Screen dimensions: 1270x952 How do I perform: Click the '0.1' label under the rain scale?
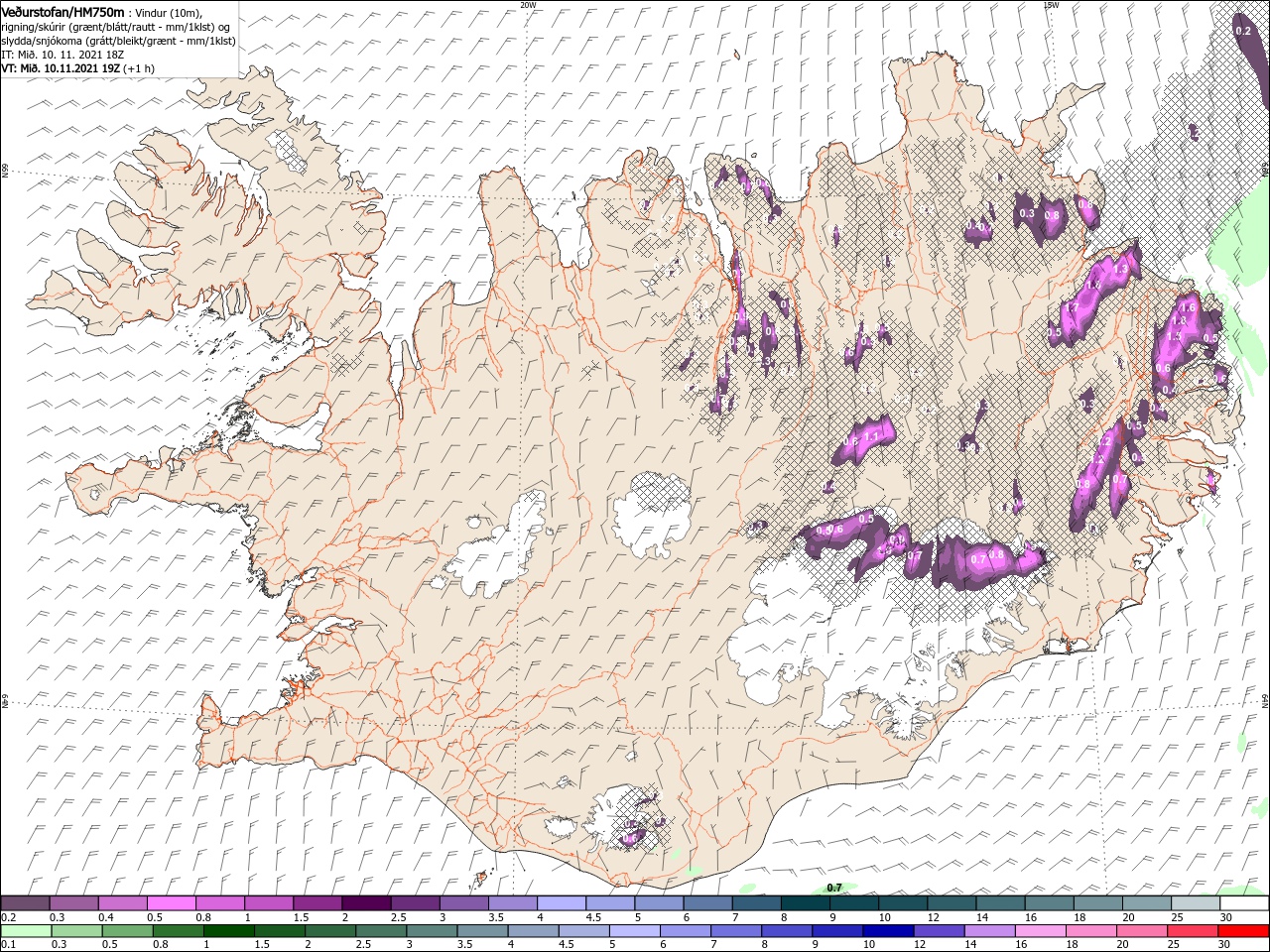pos(7,945)
